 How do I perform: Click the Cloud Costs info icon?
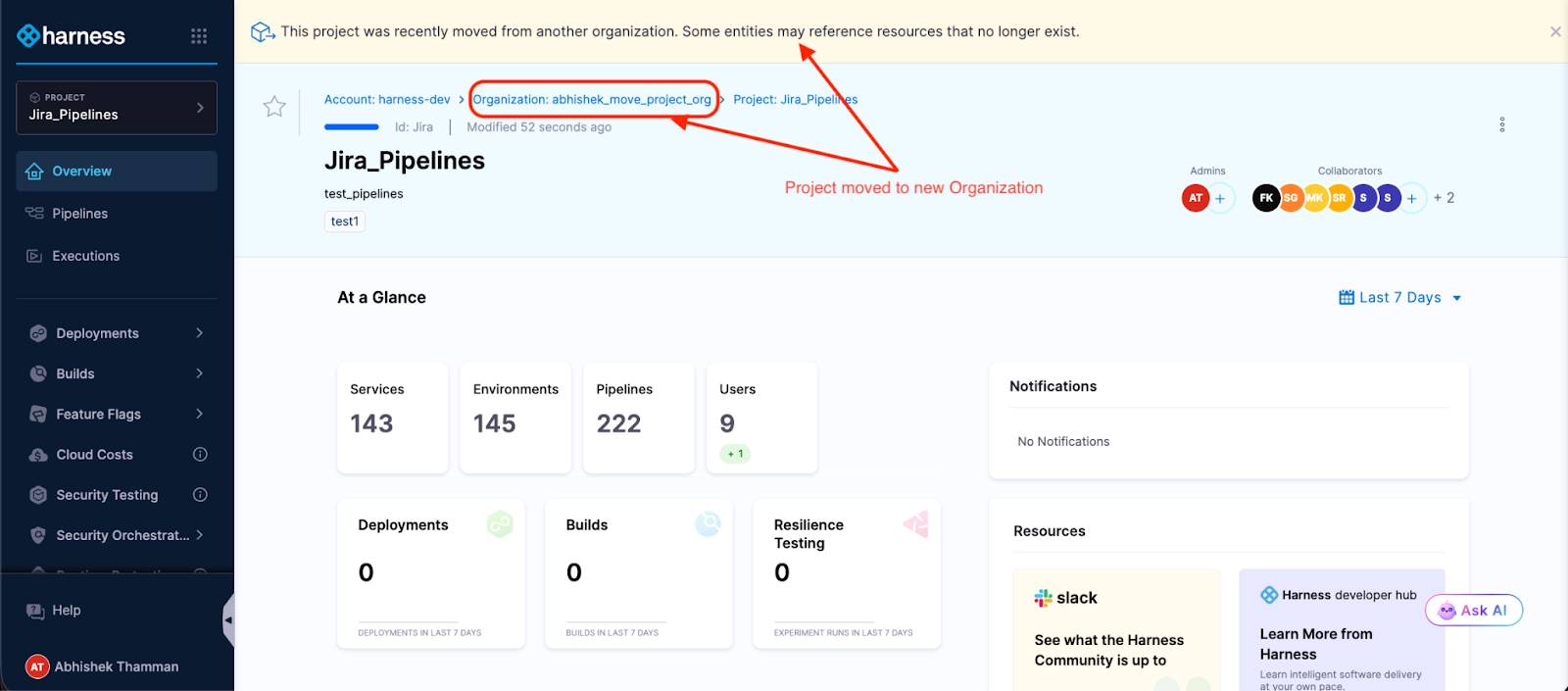point(200,454)
